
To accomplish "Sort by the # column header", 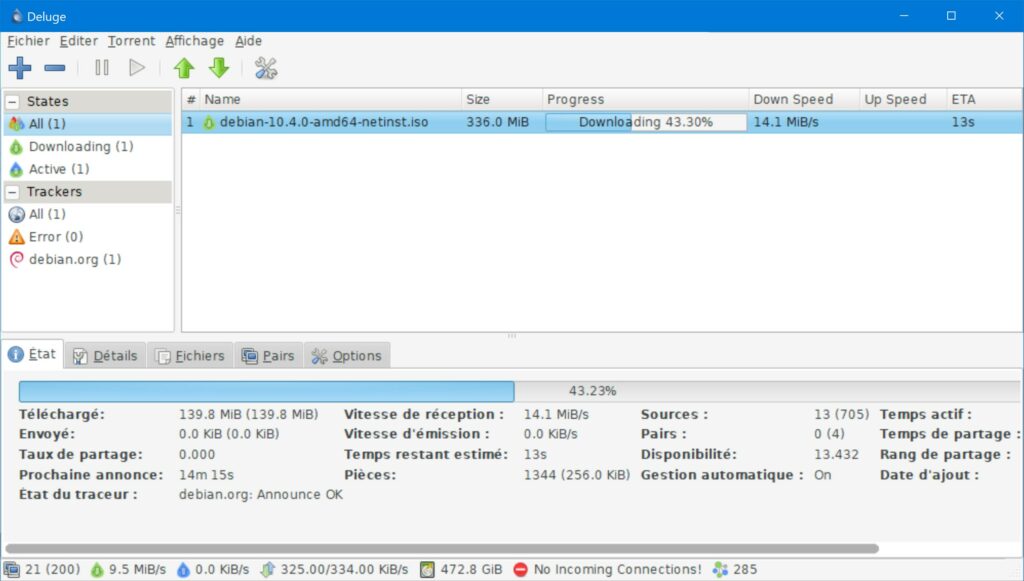I will pyautogui.click(x=191, y=100).
